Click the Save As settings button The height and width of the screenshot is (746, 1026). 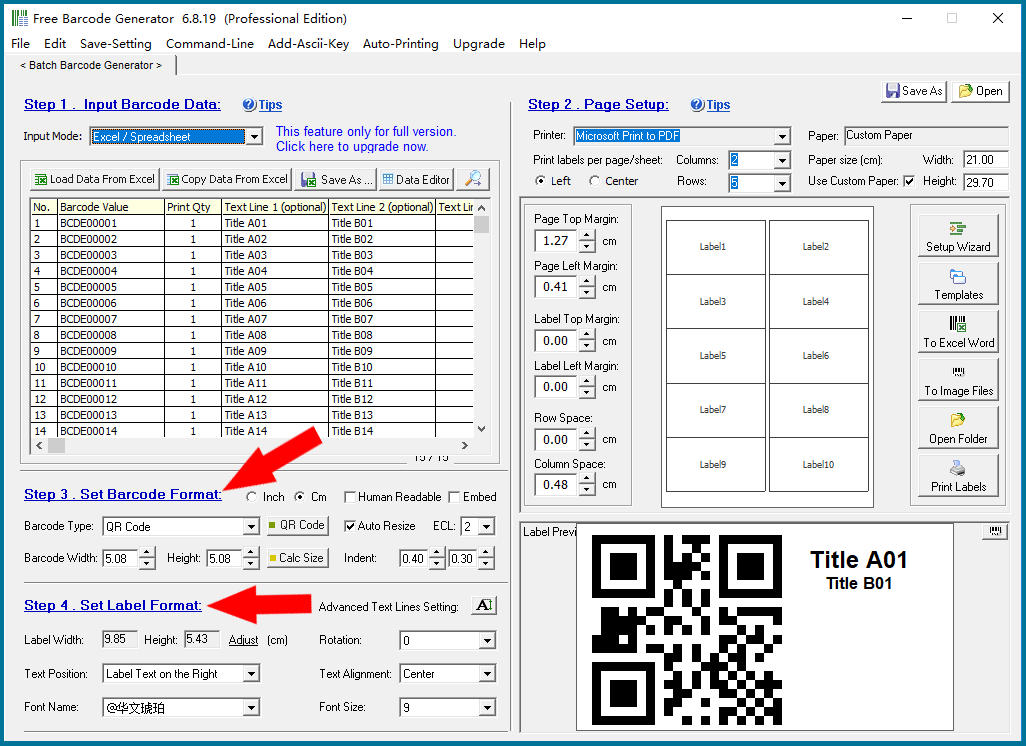914,91
